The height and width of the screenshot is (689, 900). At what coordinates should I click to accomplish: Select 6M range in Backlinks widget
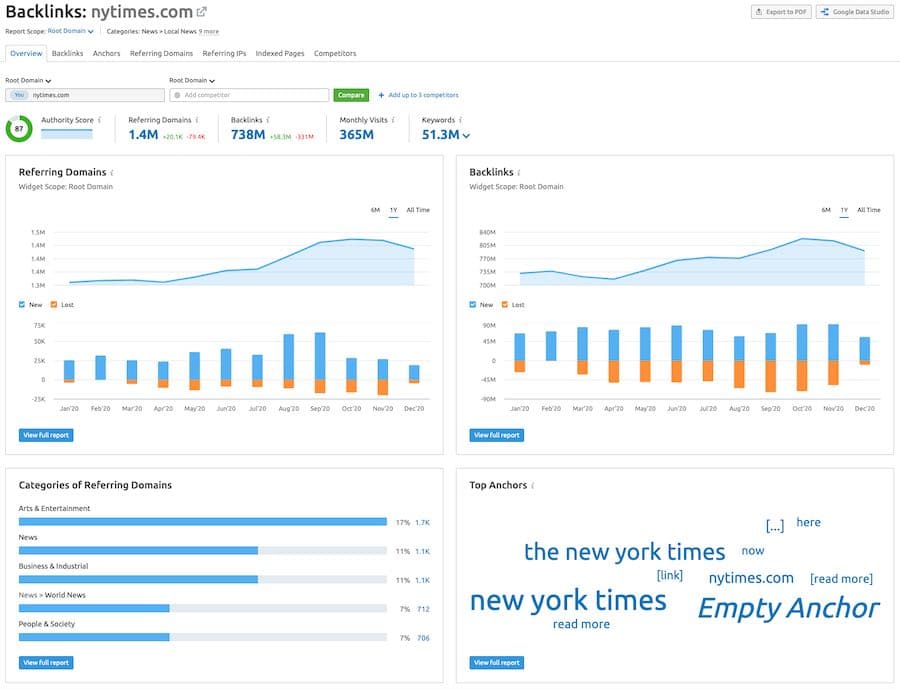826,210
